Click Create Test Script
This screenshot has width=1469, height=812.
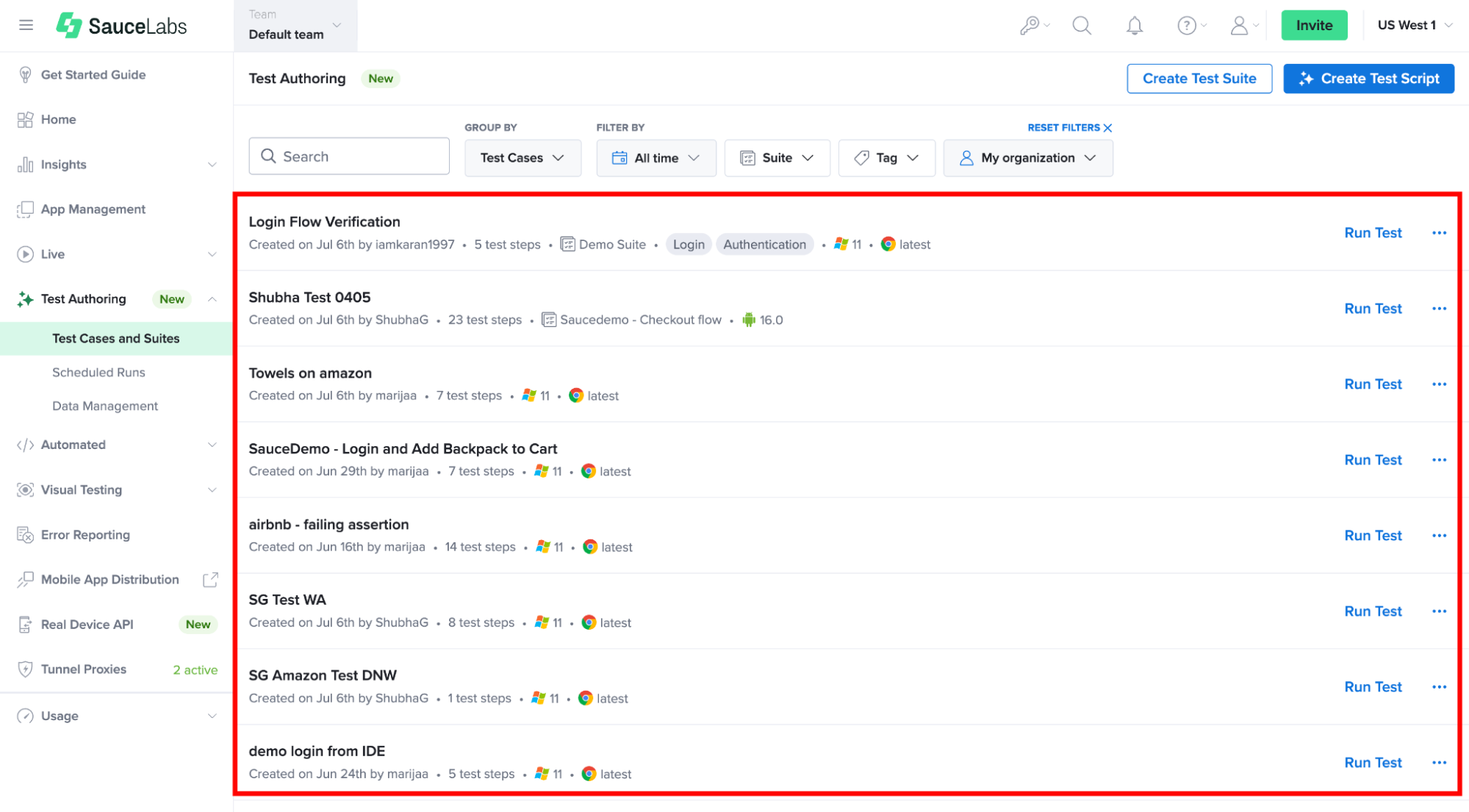[x=1368, y=79]
